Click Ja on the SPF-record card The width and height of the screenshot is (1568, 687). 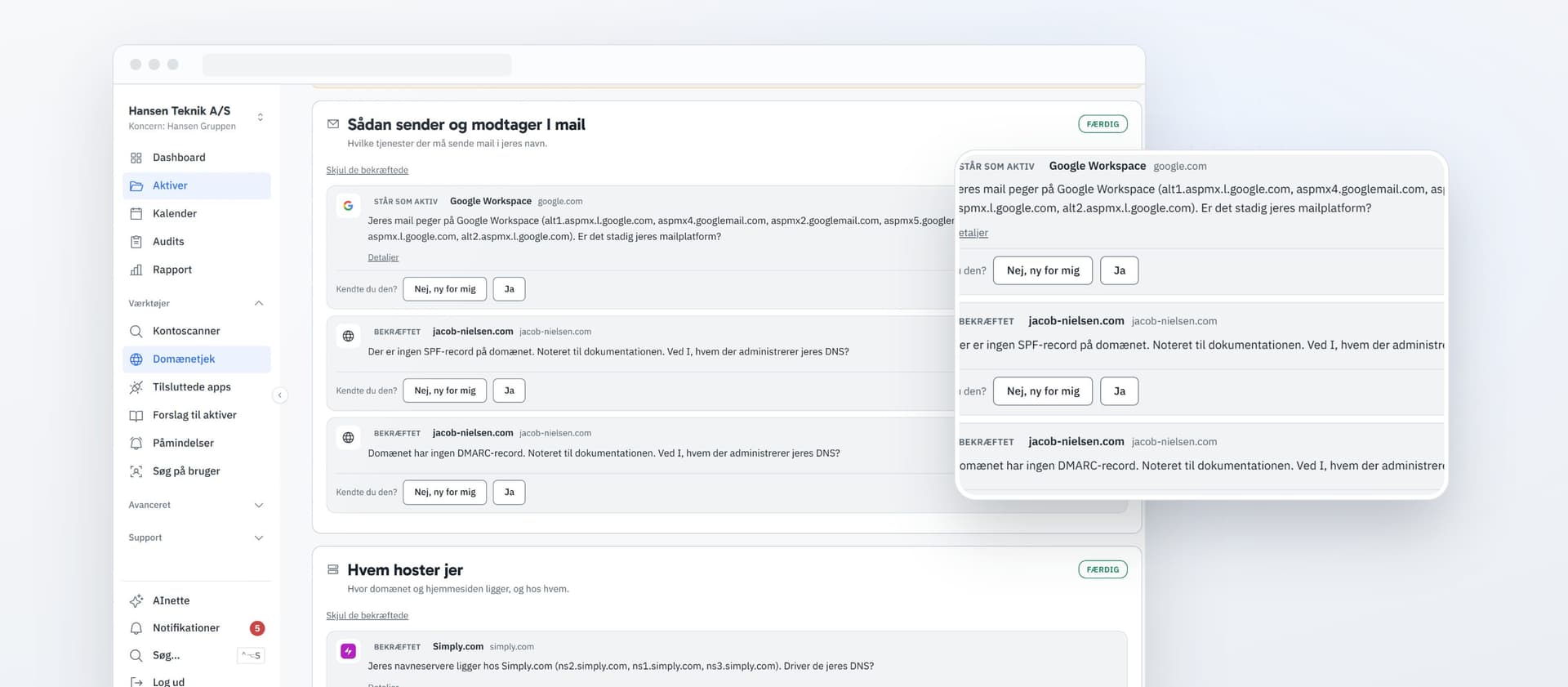click(509, 390)
